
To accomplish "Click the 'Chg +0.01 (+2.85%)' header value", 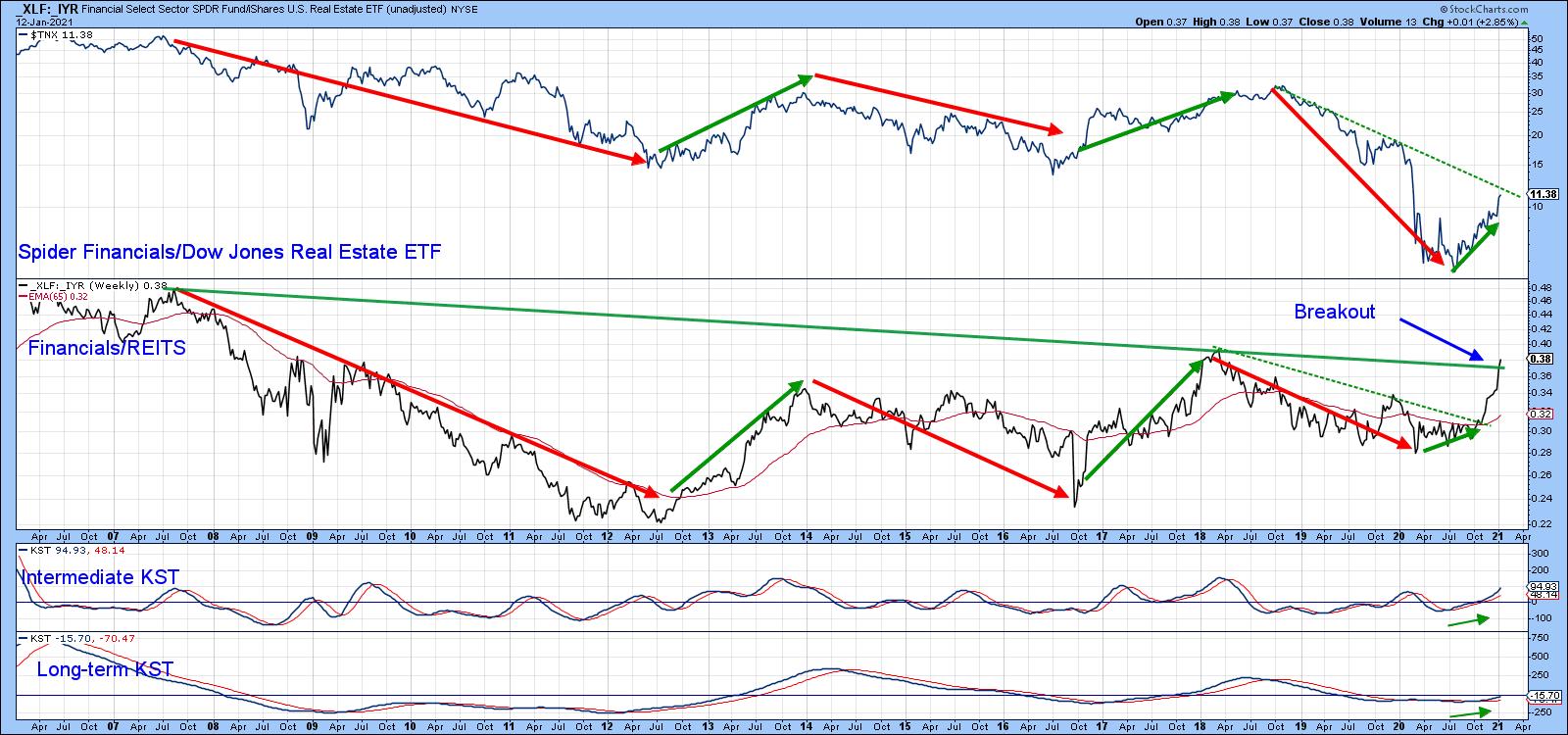I will pyautogui.click(x=1470, y=22).
